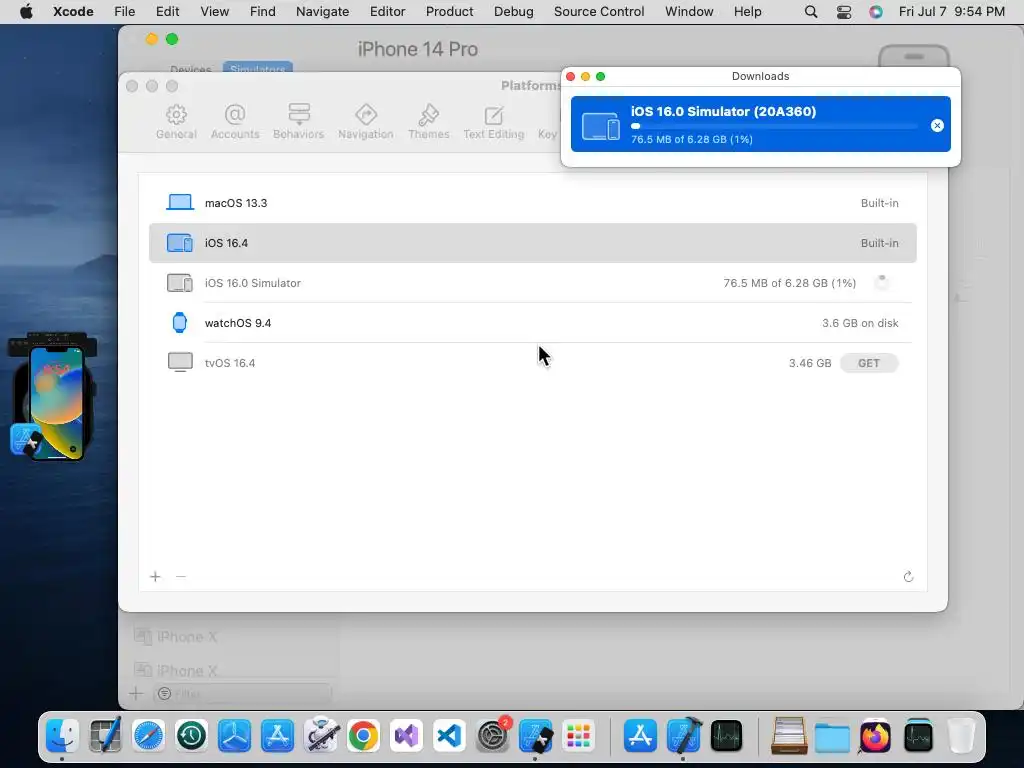The image size is (1024, 768).
Task: Open the Accounts preferences pane
Action: coord(235,122)
